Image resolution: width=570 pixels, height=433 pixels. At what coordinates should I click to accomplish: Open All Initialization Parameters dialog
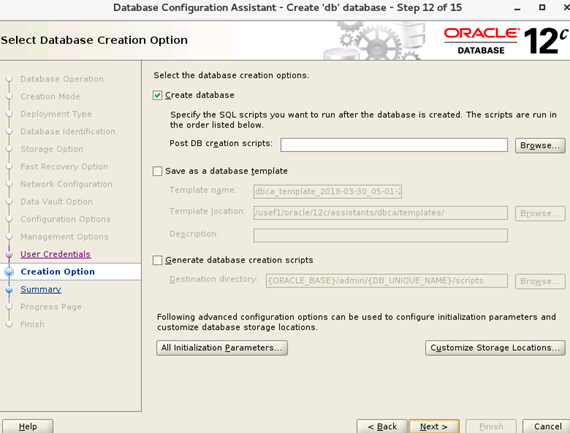222,348
